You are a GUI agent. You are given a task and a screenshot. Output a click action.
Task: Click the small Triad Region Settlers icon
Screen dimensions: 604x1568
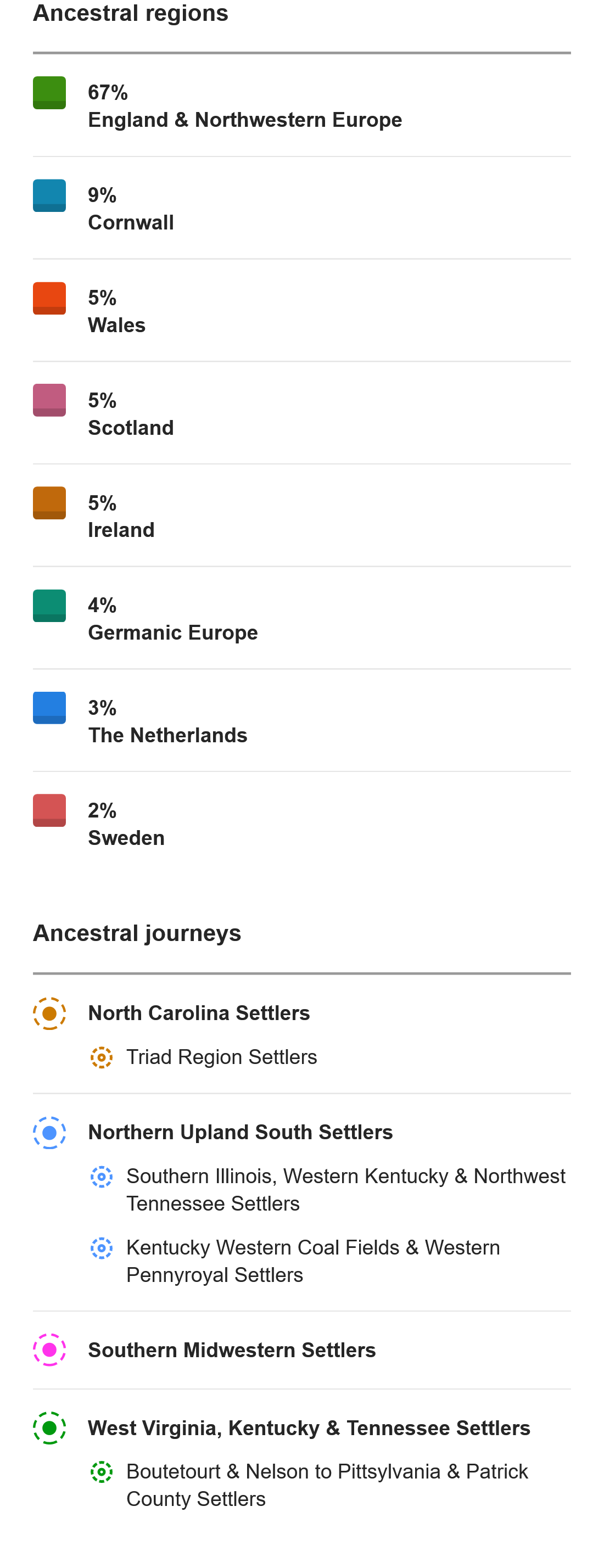[102, 1057]
